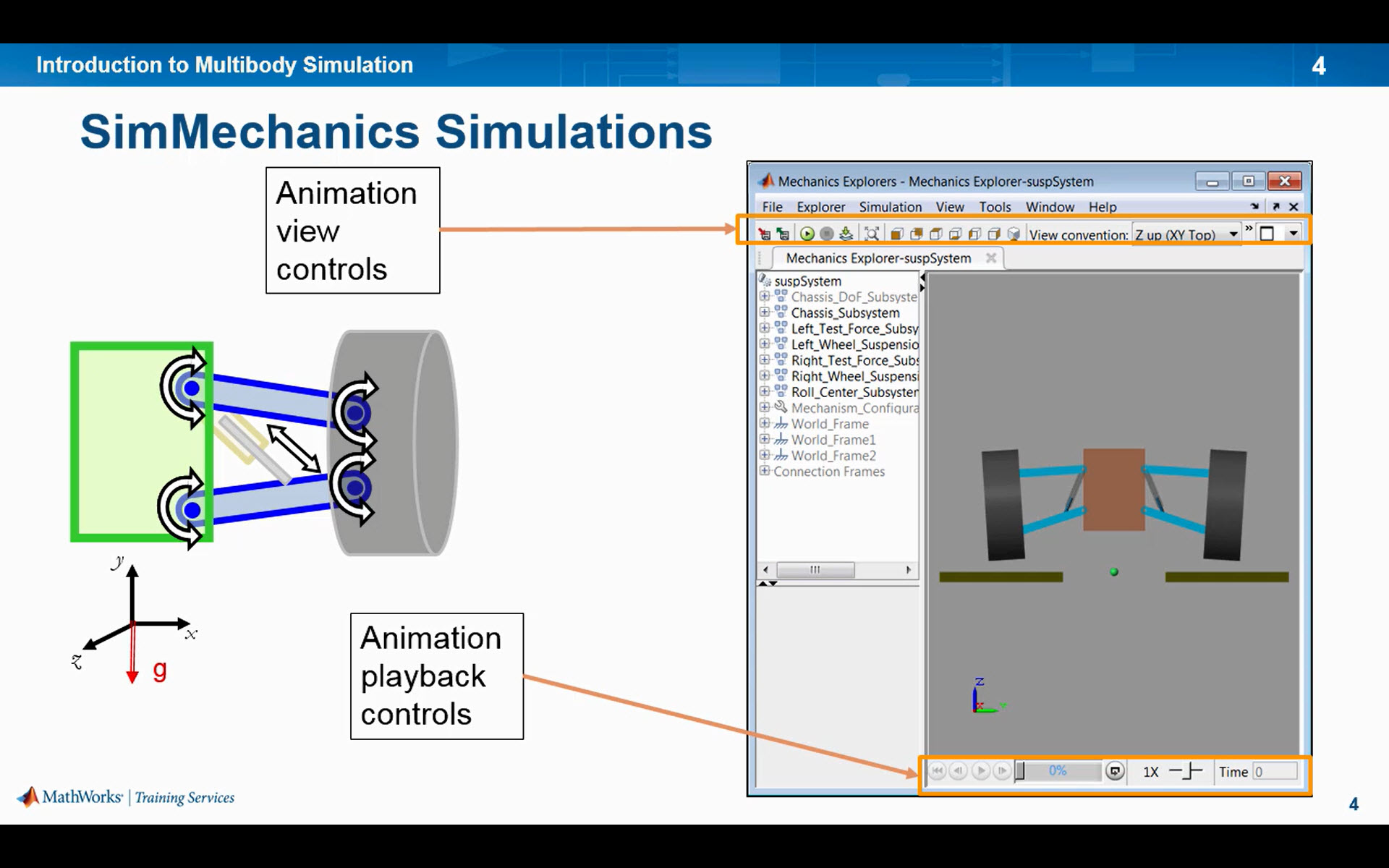Open the Tools menu
This screenshot has height=868, width=1389.
coord(995,207)
